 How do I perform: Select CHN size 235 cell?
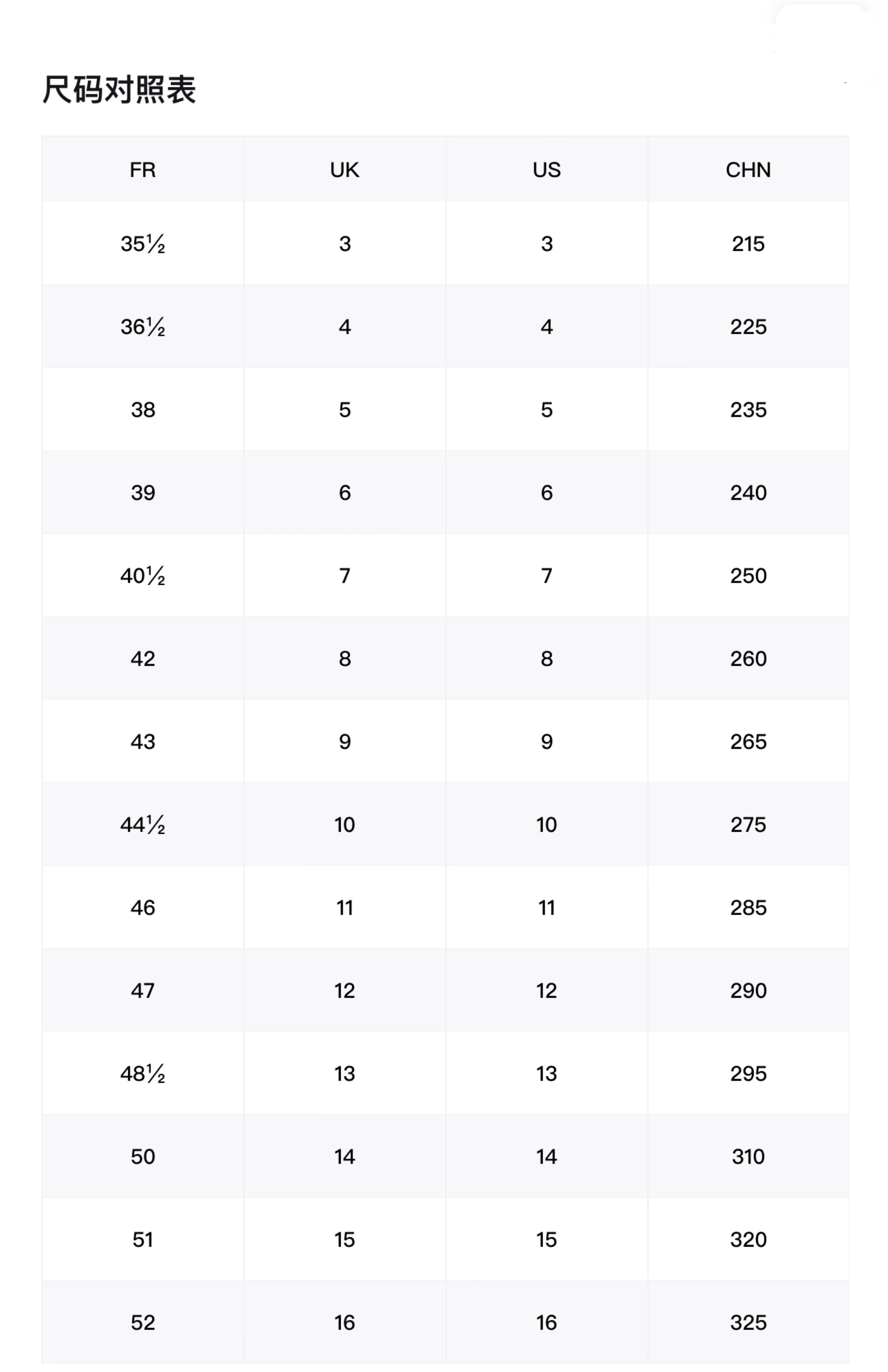click(x=748, y=410)
